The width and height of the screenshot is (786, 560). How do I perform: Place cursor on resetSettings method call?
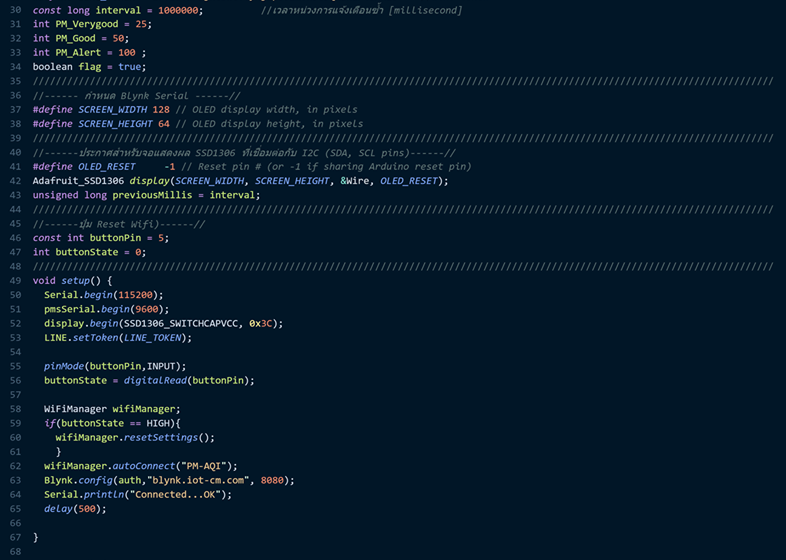pyautogui.click(x=167, y=437)
